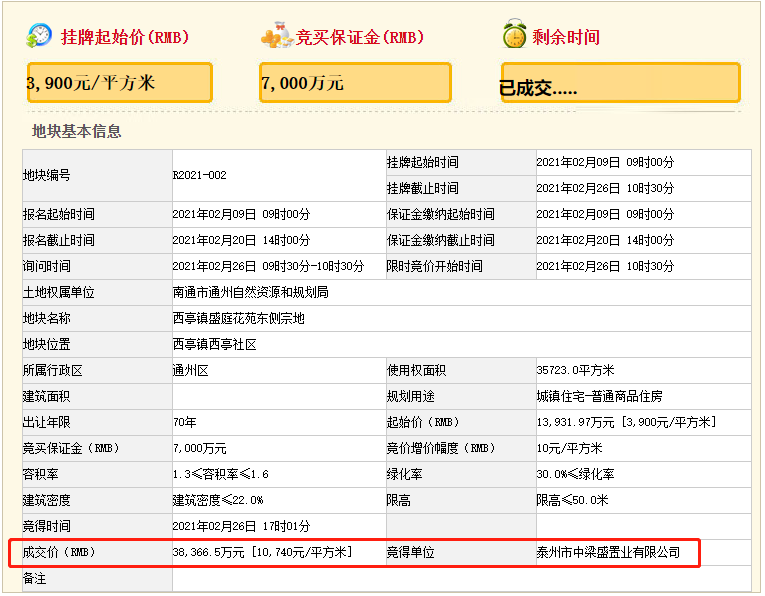Click the clock icon beside 挂牌起始价

(39, 35)
